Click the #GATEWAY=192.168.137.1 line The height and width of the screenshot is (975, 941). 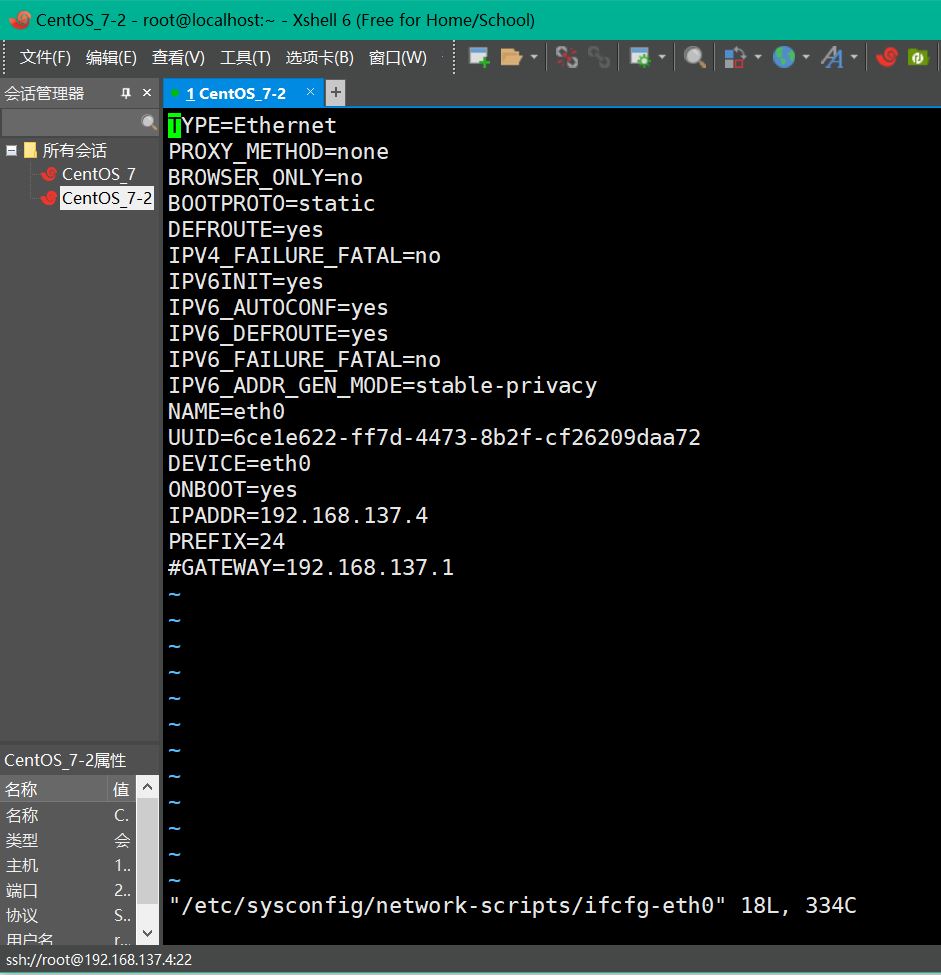311,568
